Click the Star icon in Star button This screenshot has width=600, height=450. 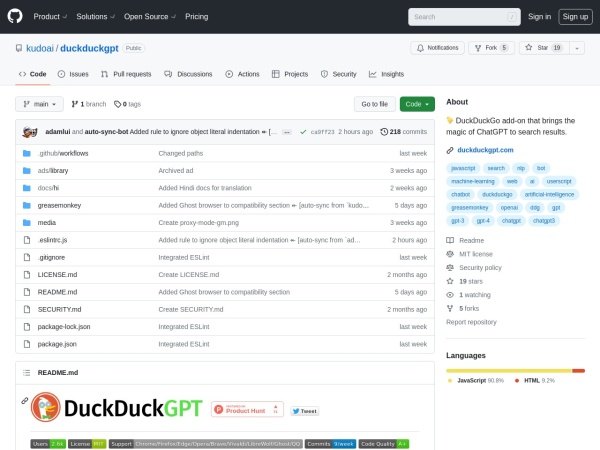pos(529,47)
